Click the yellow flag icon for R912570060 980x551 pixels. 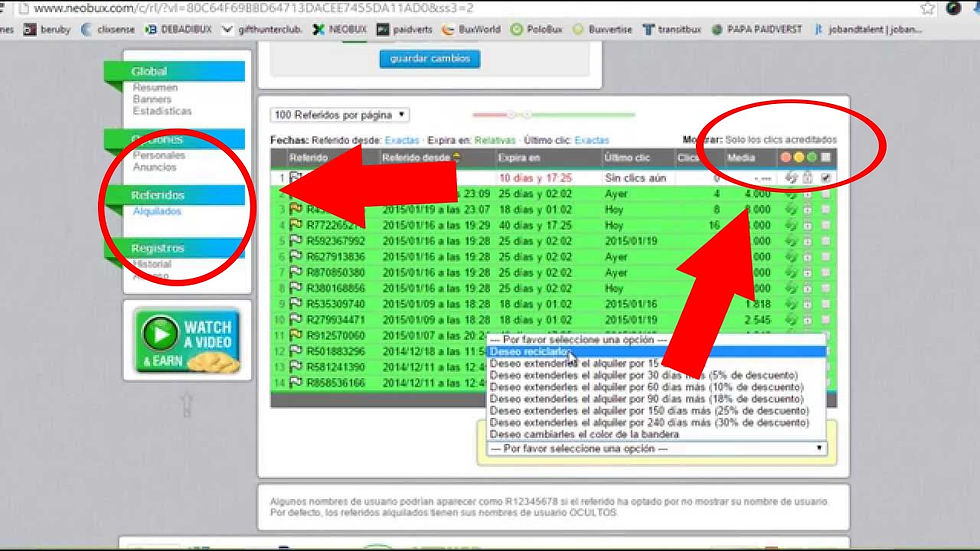[296, 335]
